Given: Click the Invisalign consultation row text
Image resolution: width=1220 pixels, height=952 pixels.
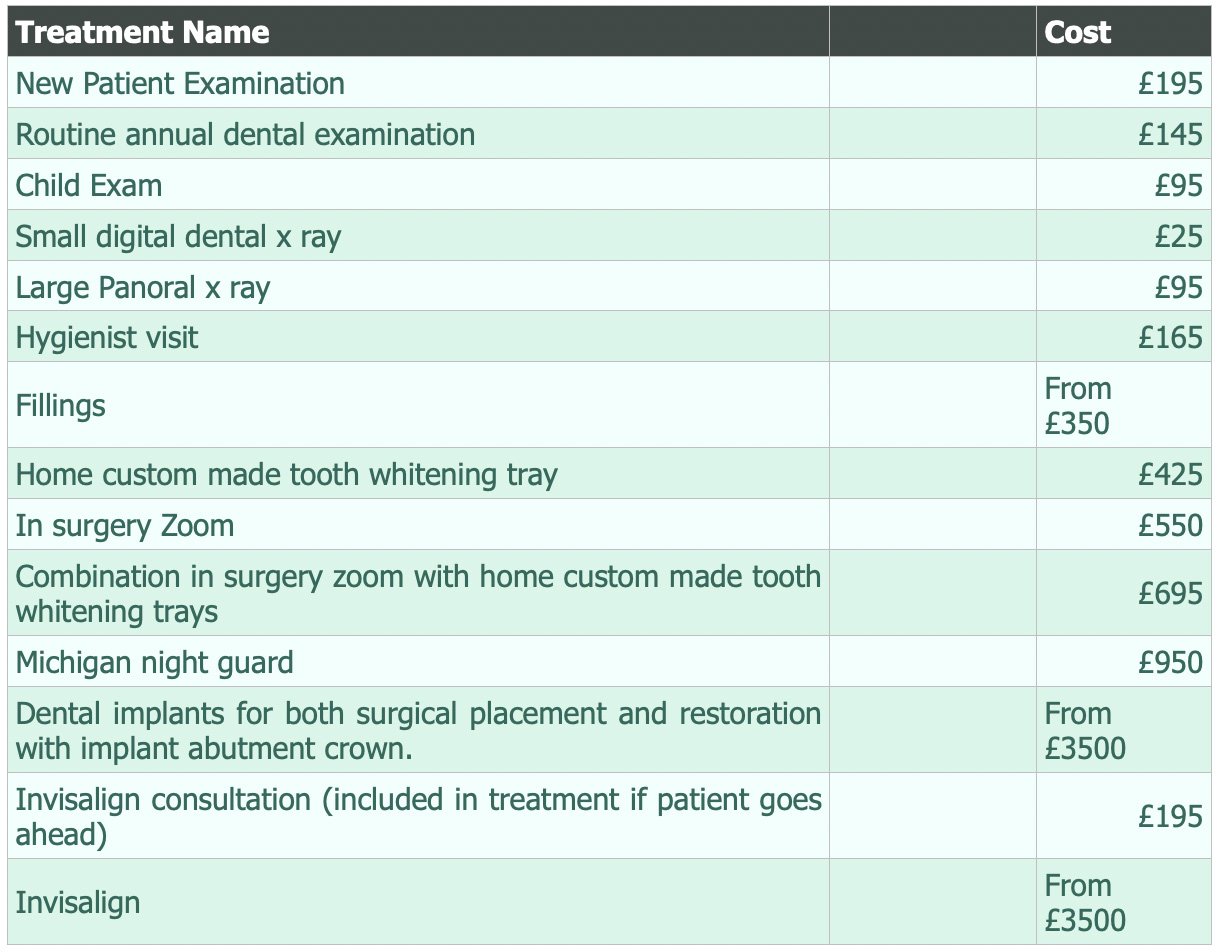Looking at the screenshot, I should (x=418, y=817).
